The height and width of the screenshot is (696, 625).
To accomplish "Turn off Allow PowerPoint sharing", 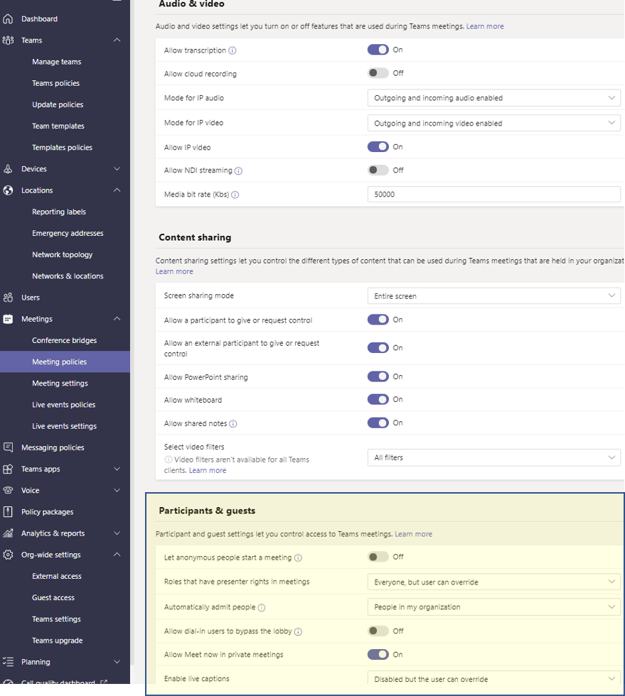I will pos(378,376).
